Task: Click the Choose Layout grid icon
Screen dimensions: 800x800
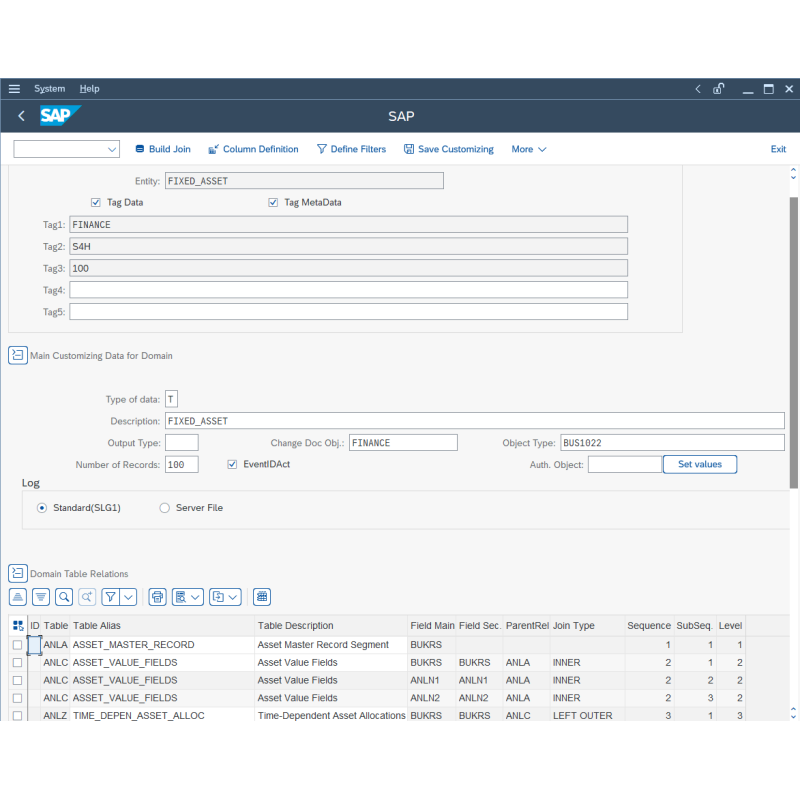Action: (262, 596)
